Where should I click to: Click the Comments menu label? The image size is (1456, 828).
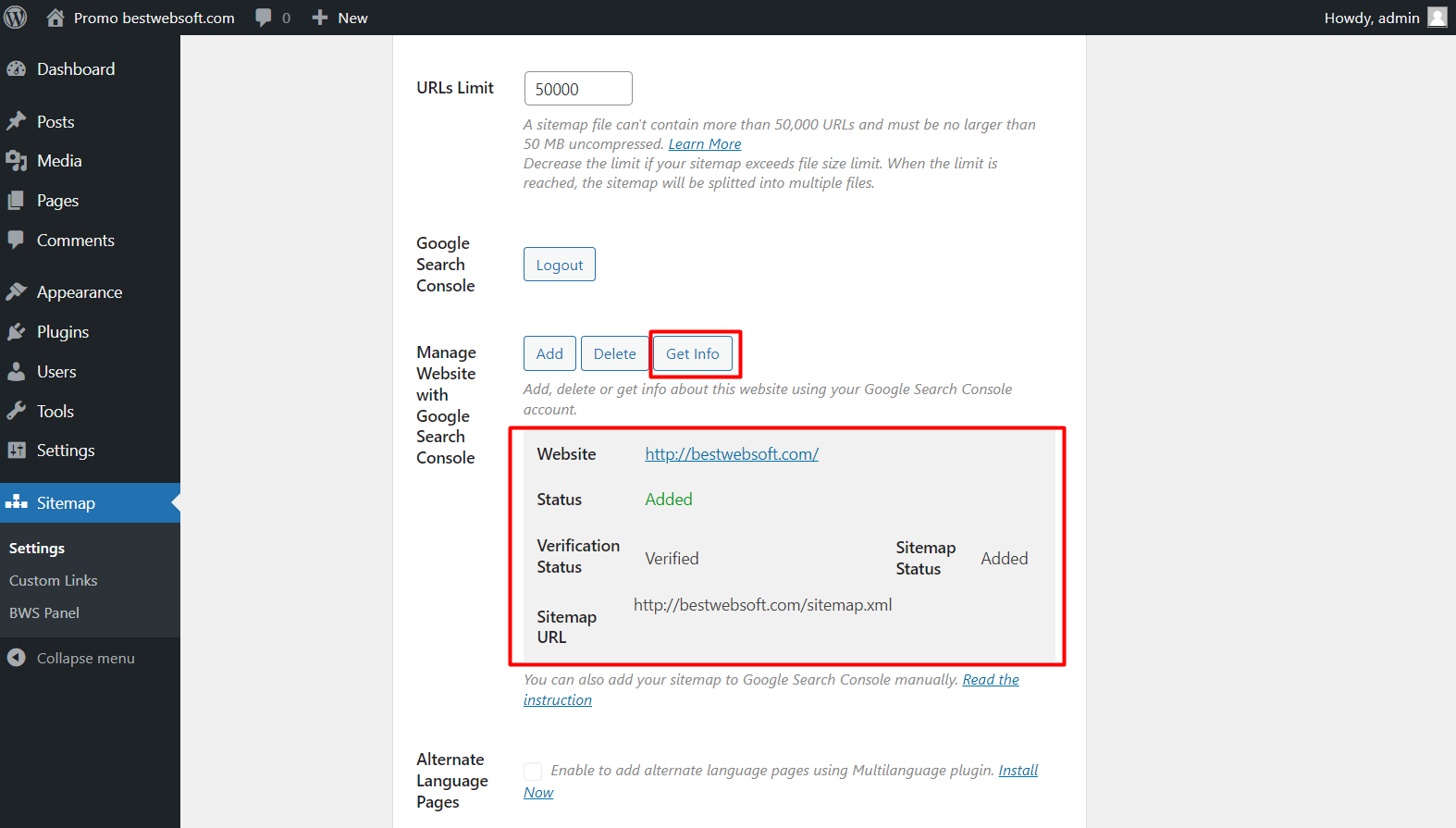tap(76, 241)
